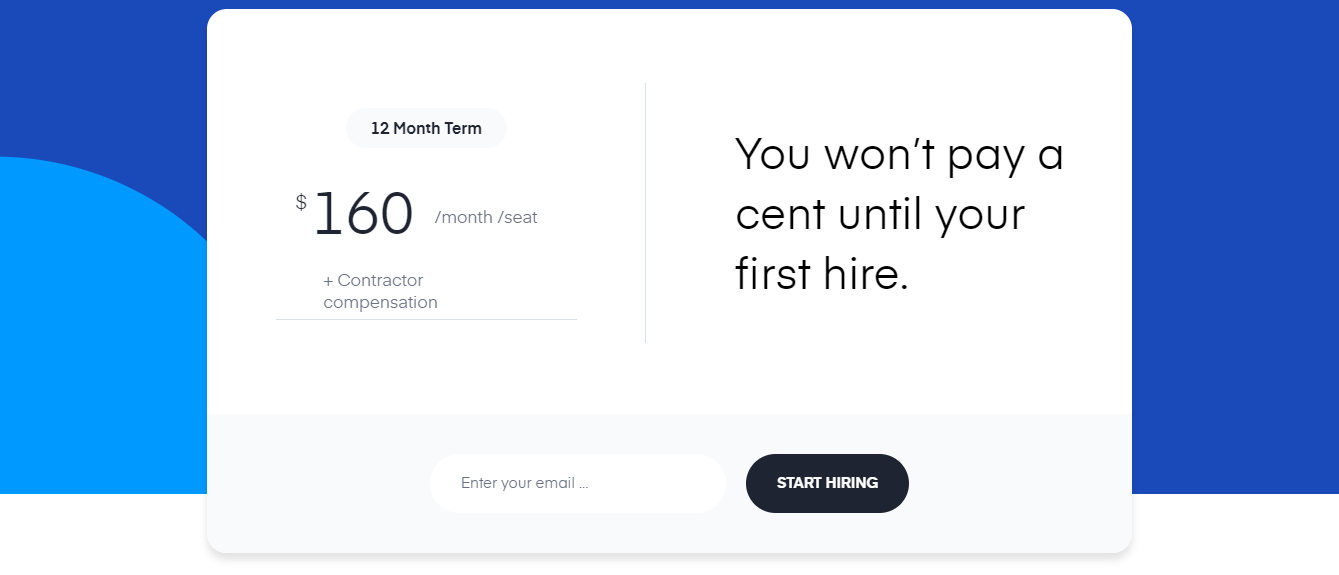Click the dark blue background right of card

1235,250
